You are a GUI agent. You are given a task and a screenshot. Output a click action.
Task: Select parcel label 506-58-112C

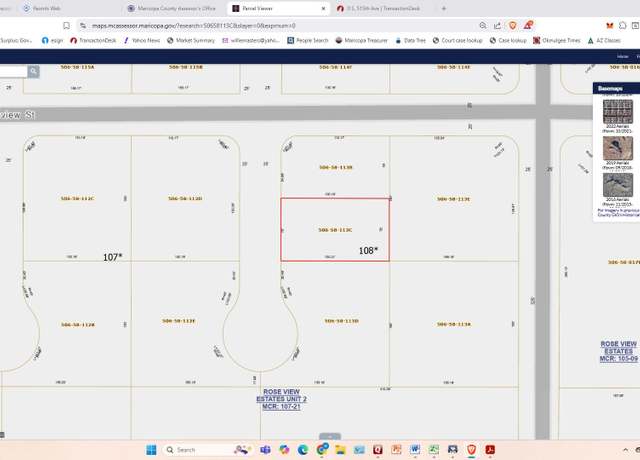click(x=77, y=199)
